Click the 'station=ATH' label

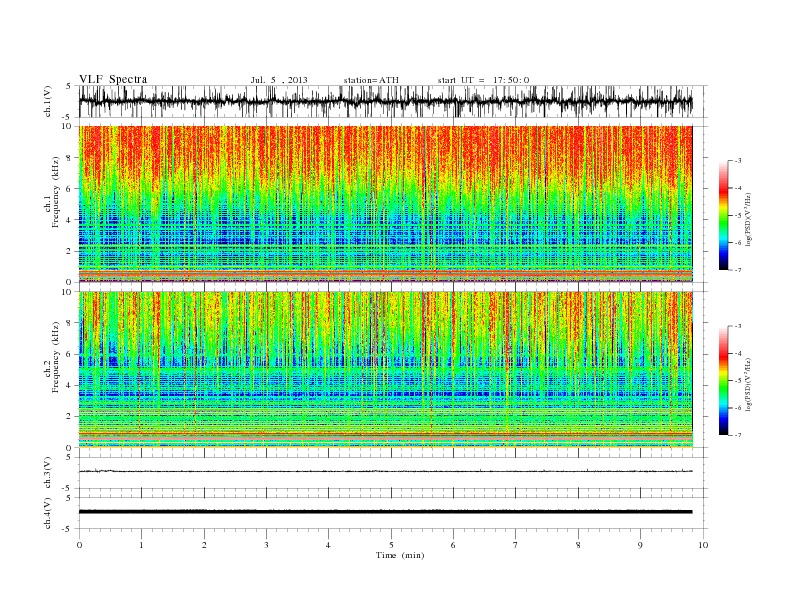point(371,80)
